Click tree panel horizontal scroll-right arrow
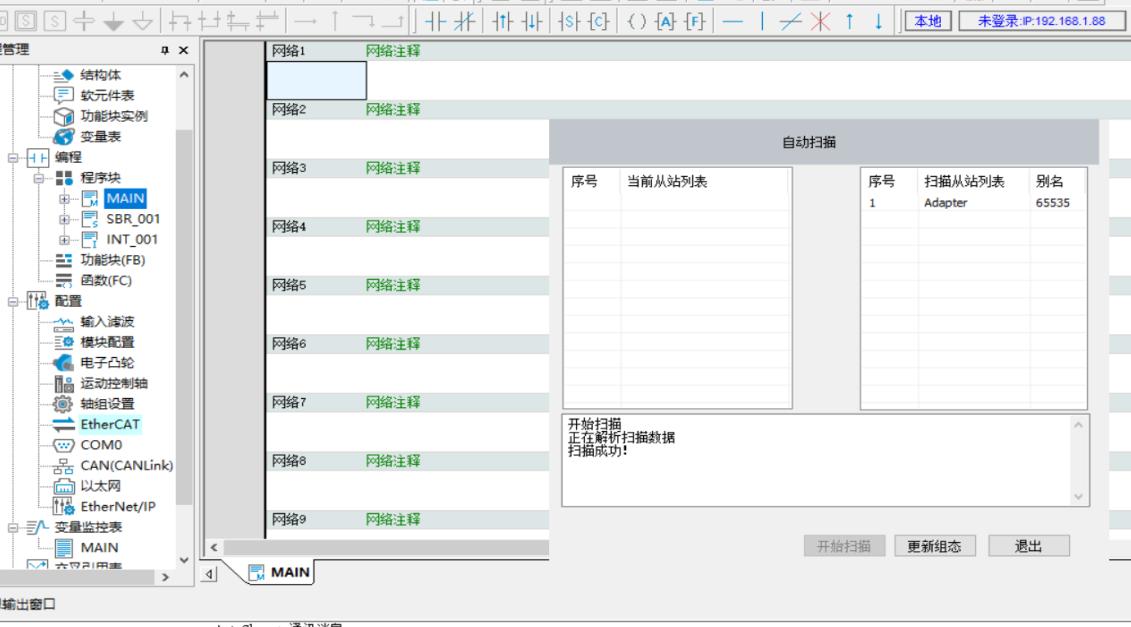 (165, 577)
